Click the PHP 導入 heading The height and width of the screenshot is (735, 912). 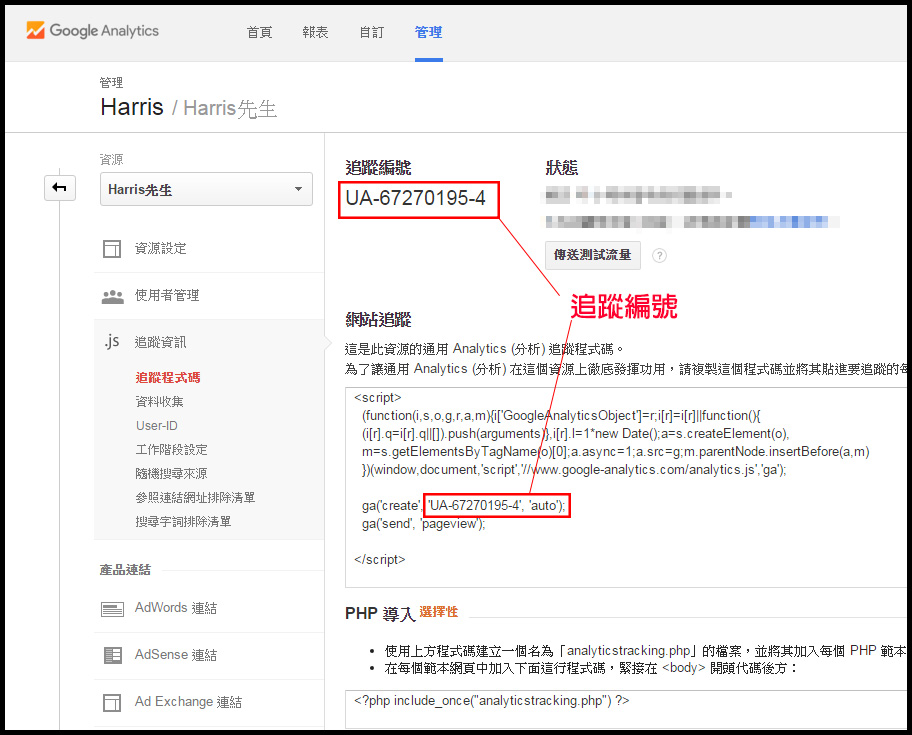pos(380,614)
